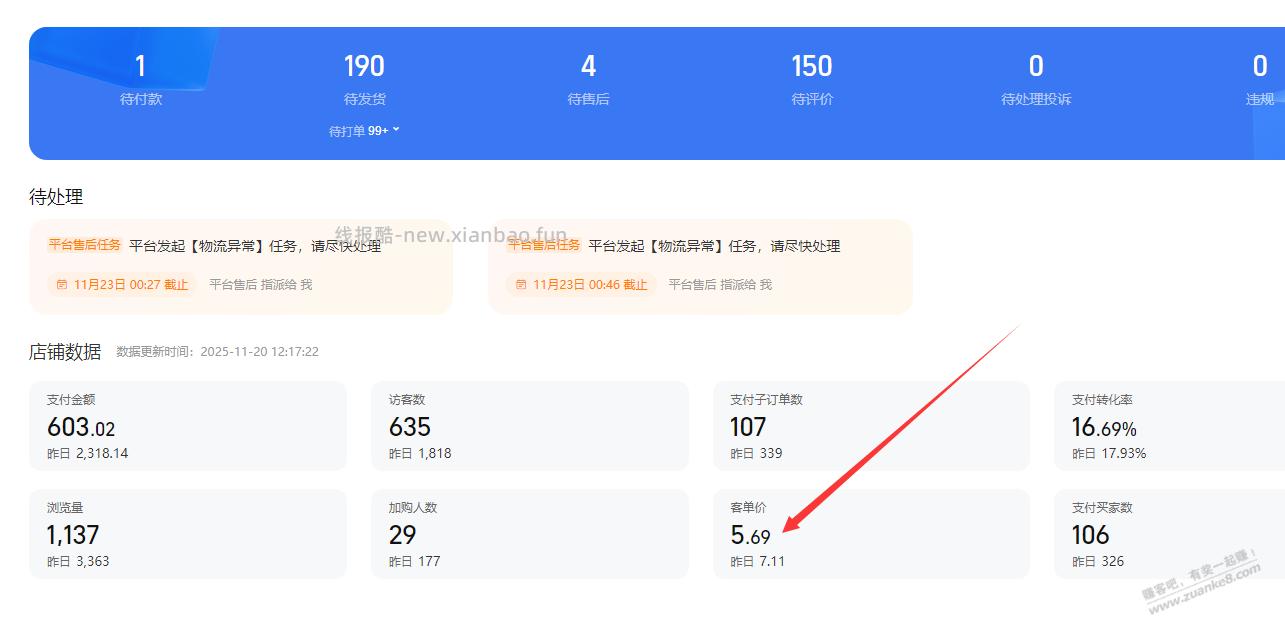The image size is (1285, 634).
Task: Click yesterday's value 昨日 339
Action: pyautogui.click(x=757, y=453)
